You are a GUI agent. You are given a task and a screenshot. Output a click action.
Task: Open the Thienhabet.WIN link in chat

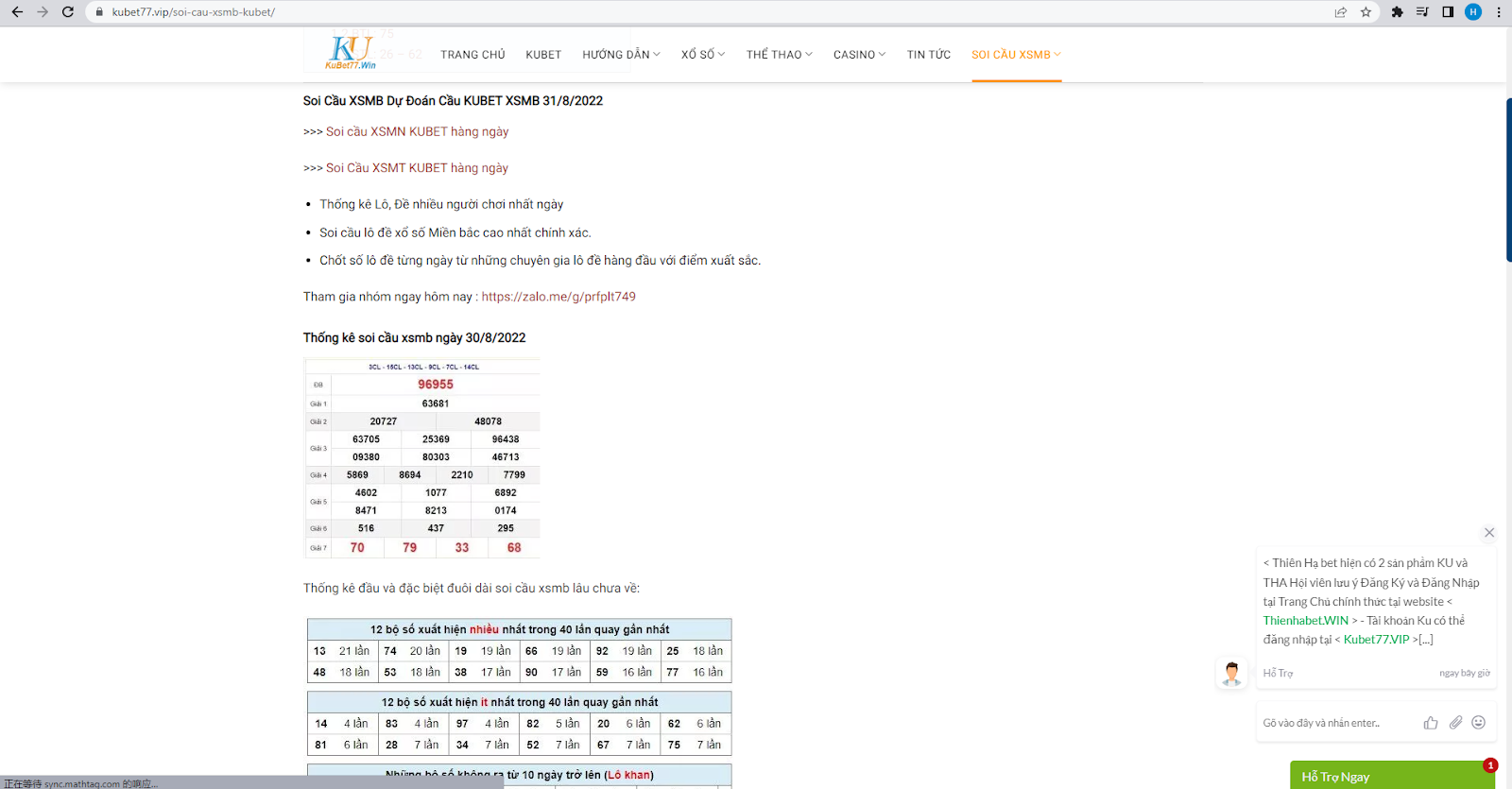coord(1306,621)
